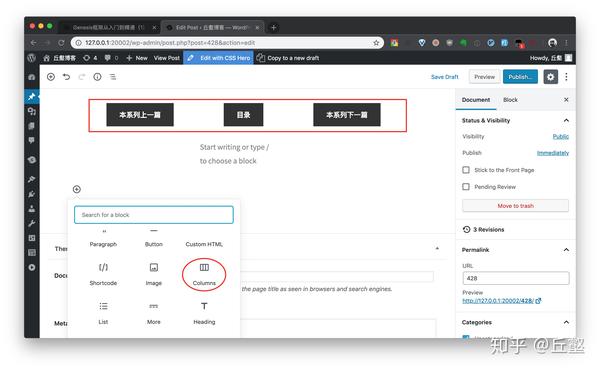Click View Post in admin bar
This screenshot has height=370, width=600.
pyautogui.click(x=166, y=58)
